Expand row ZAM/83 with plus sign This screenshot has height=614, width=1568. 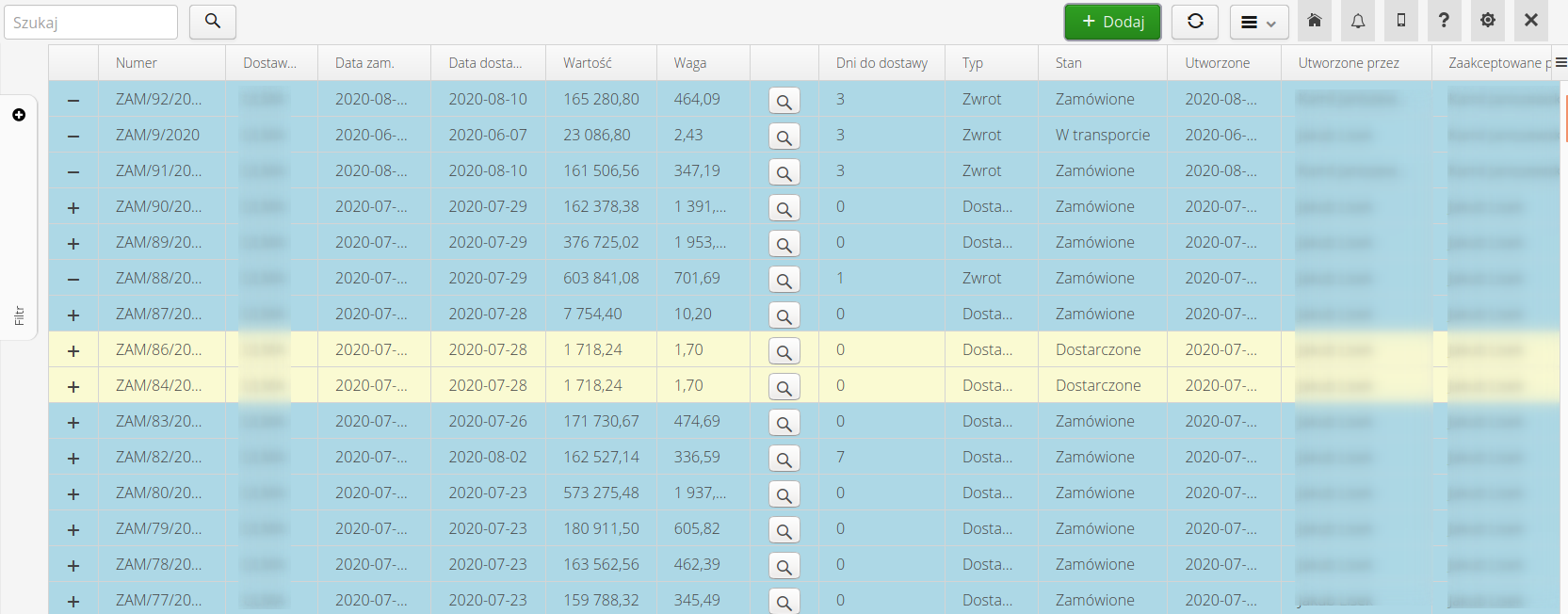[x=73, y=422]
